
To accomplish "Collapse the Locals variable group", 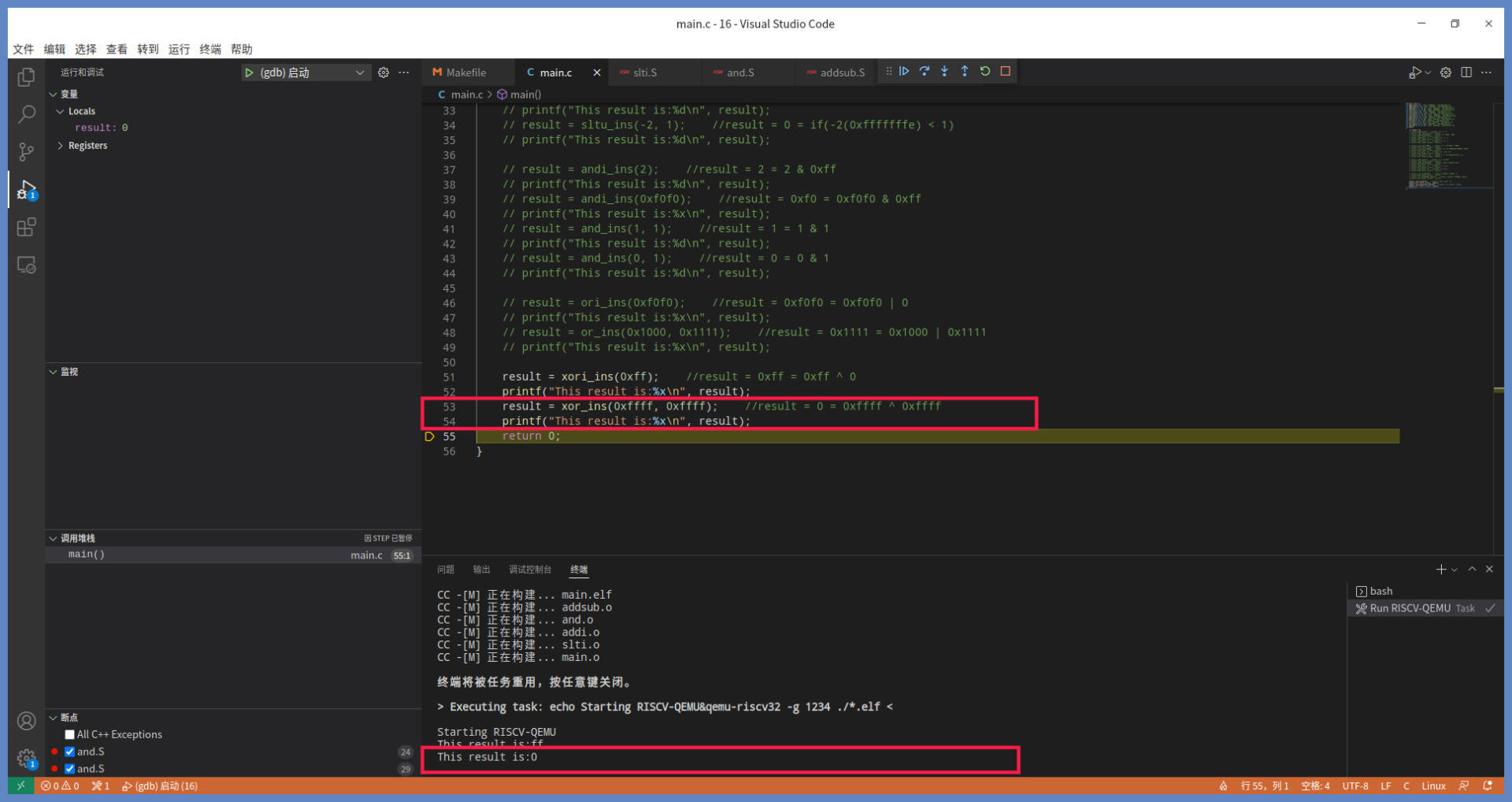I will click(x=61, y=112).
